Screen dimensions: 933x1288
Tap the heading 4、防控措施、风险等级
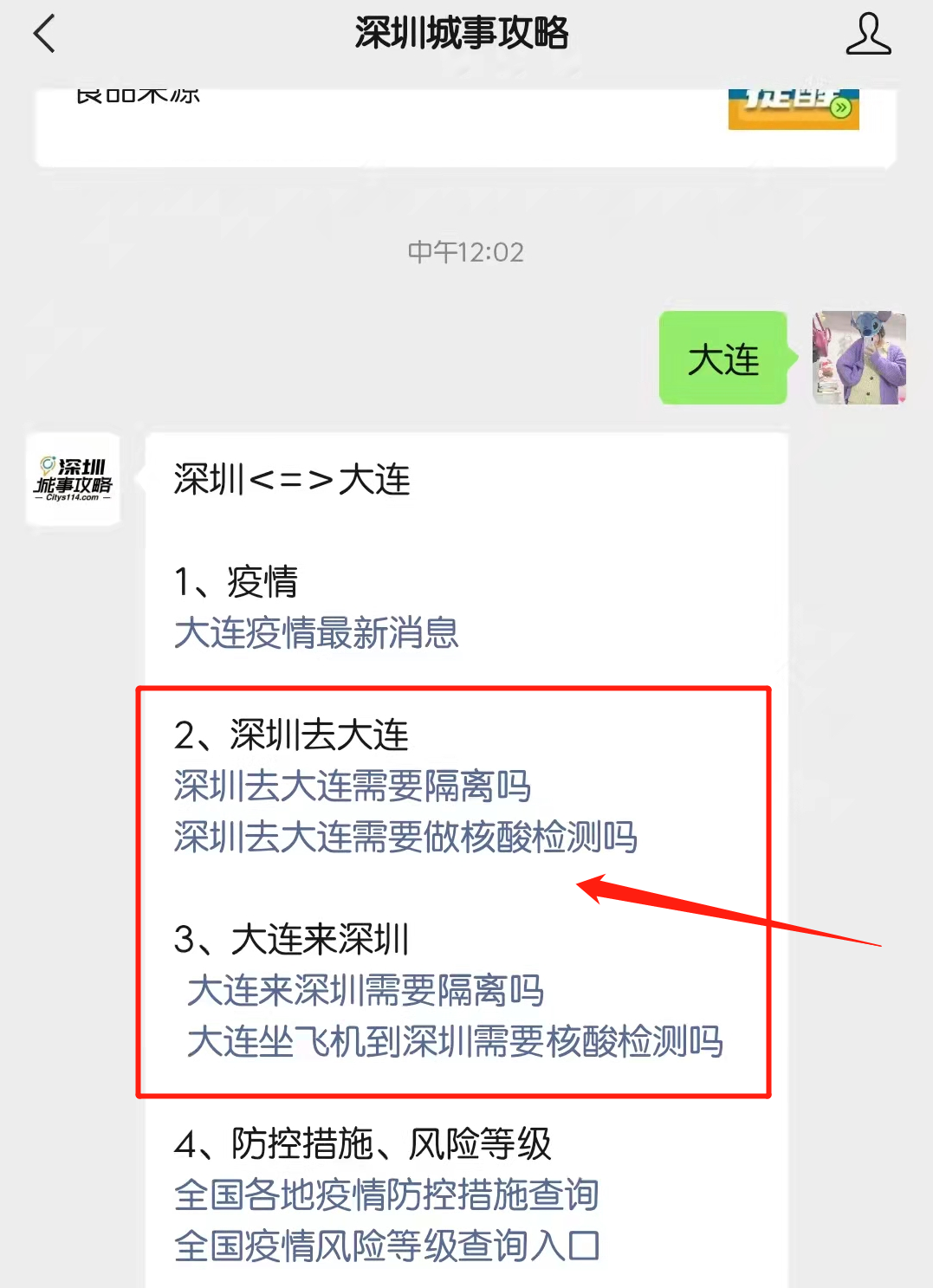(363, 1144)
